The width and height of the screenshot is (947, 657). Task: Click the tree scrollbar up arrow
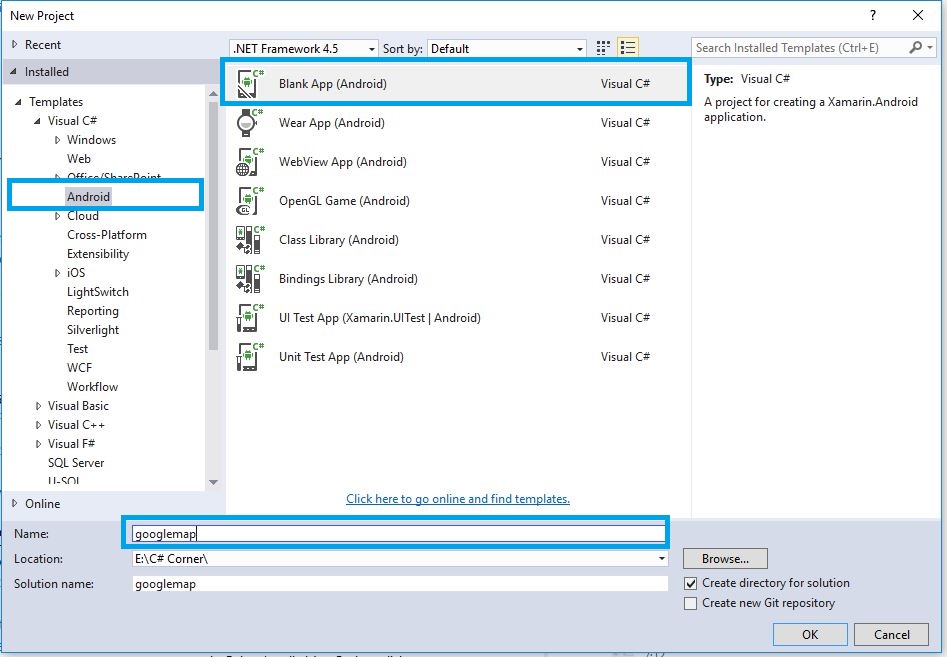[x=213, y=94]
